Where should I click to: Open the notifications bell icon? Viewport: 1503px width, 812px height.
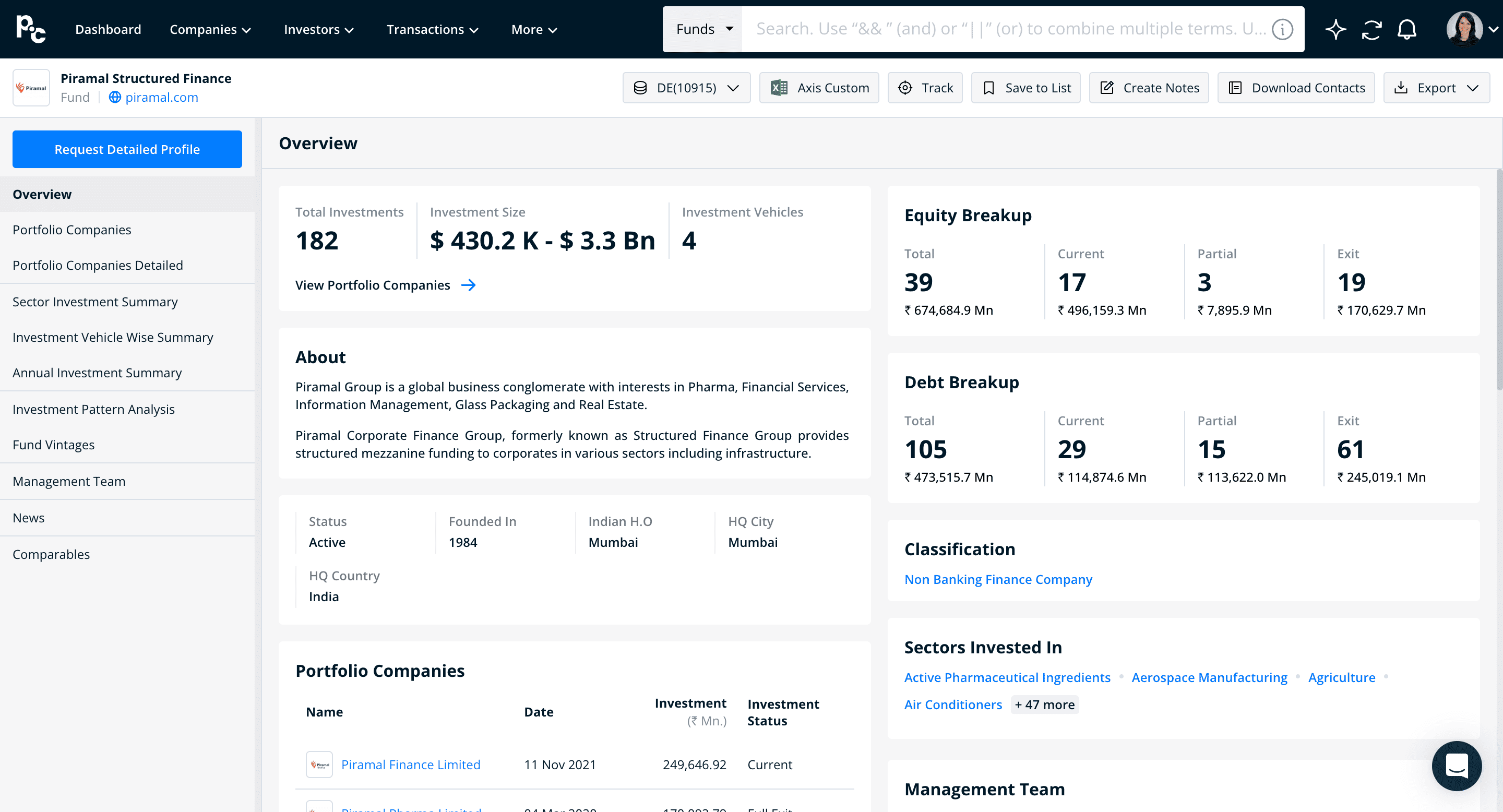click(x=1407, y=29)
